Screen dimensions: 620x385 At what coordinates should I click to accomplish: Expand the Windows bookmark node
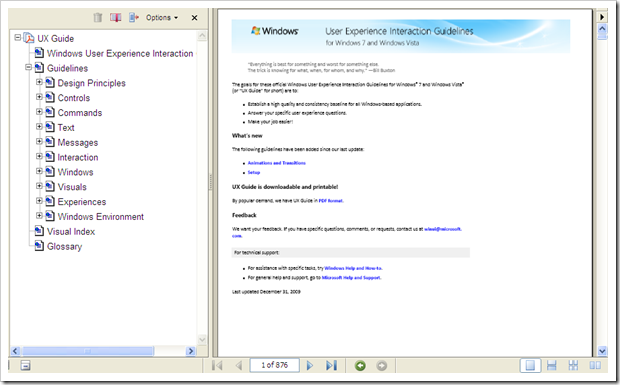pos(39,171)
